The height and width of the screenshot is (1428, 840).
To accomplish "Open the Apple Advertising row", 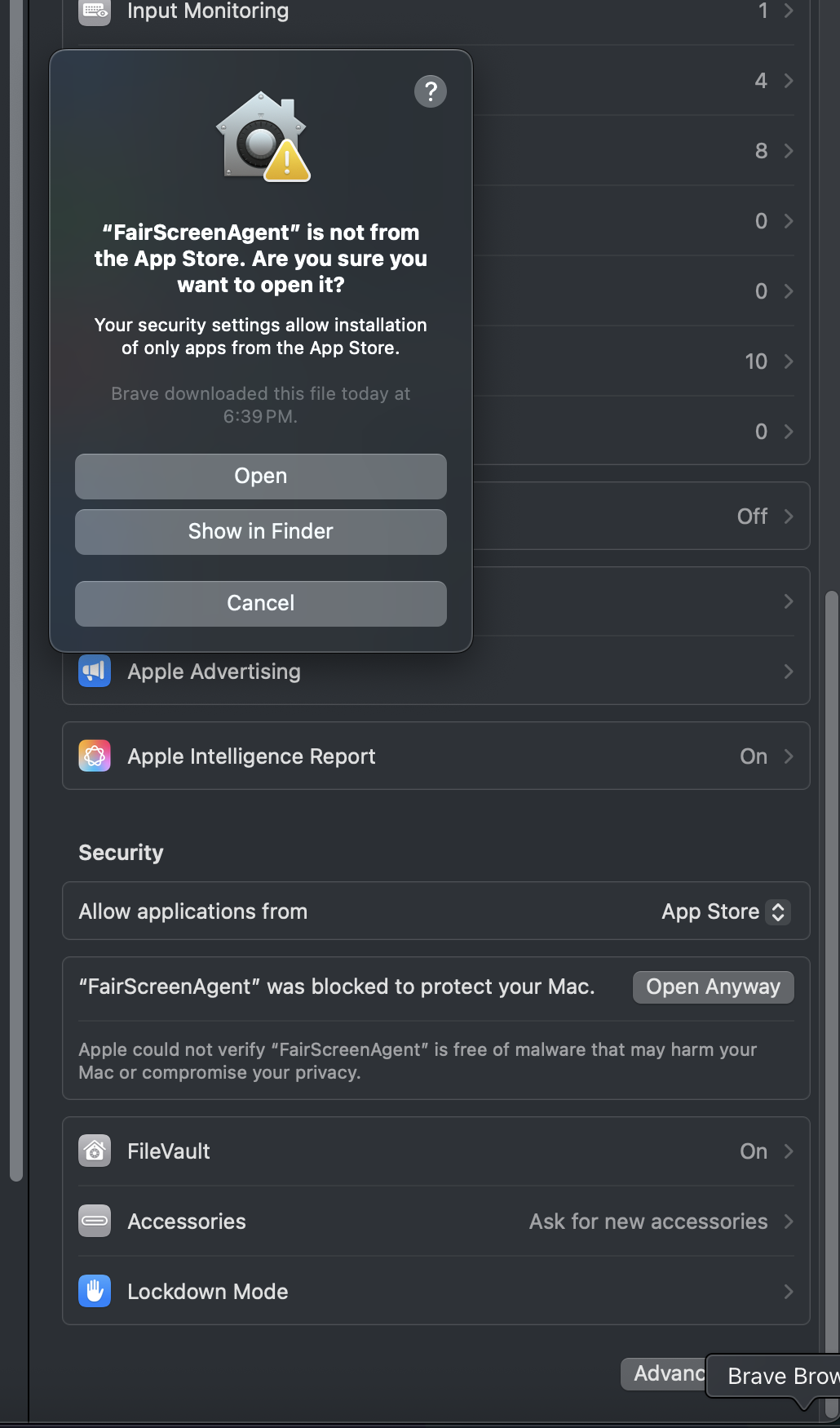I will [x=435, y=672].
